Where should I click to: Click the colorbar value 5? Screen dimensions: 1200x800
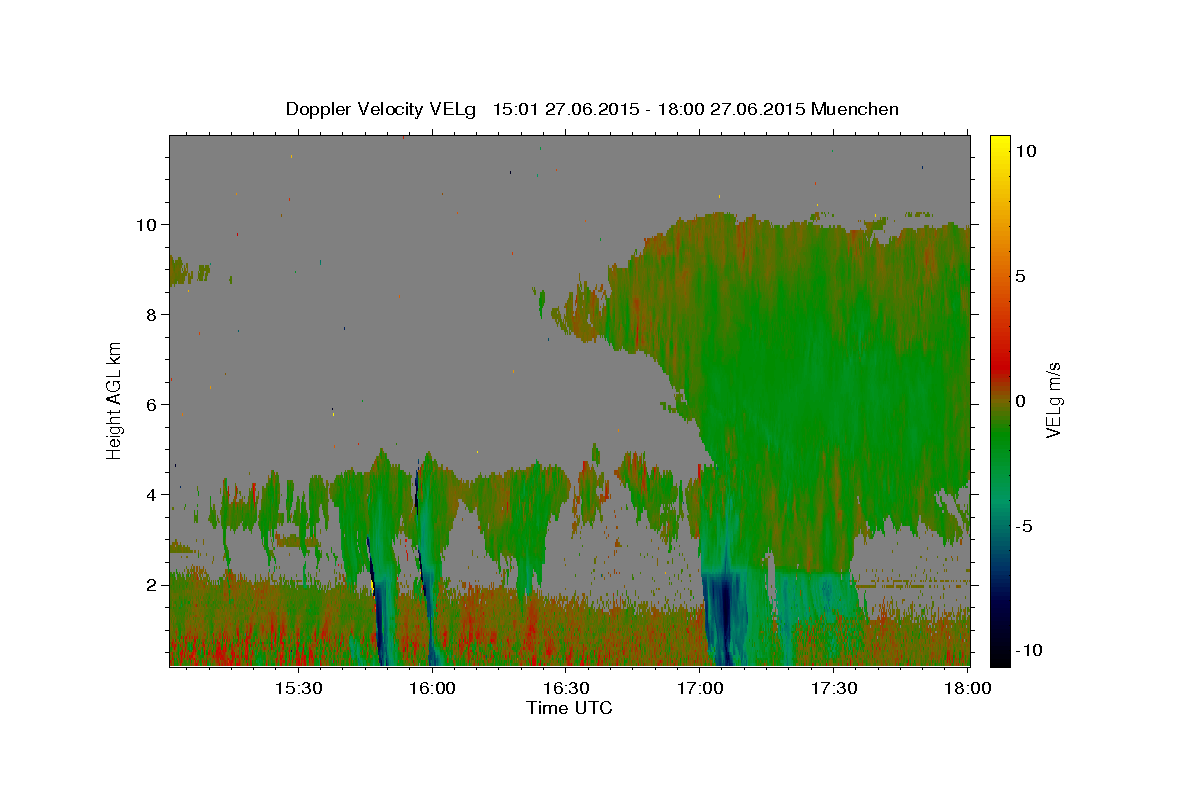pos(1020,275)
